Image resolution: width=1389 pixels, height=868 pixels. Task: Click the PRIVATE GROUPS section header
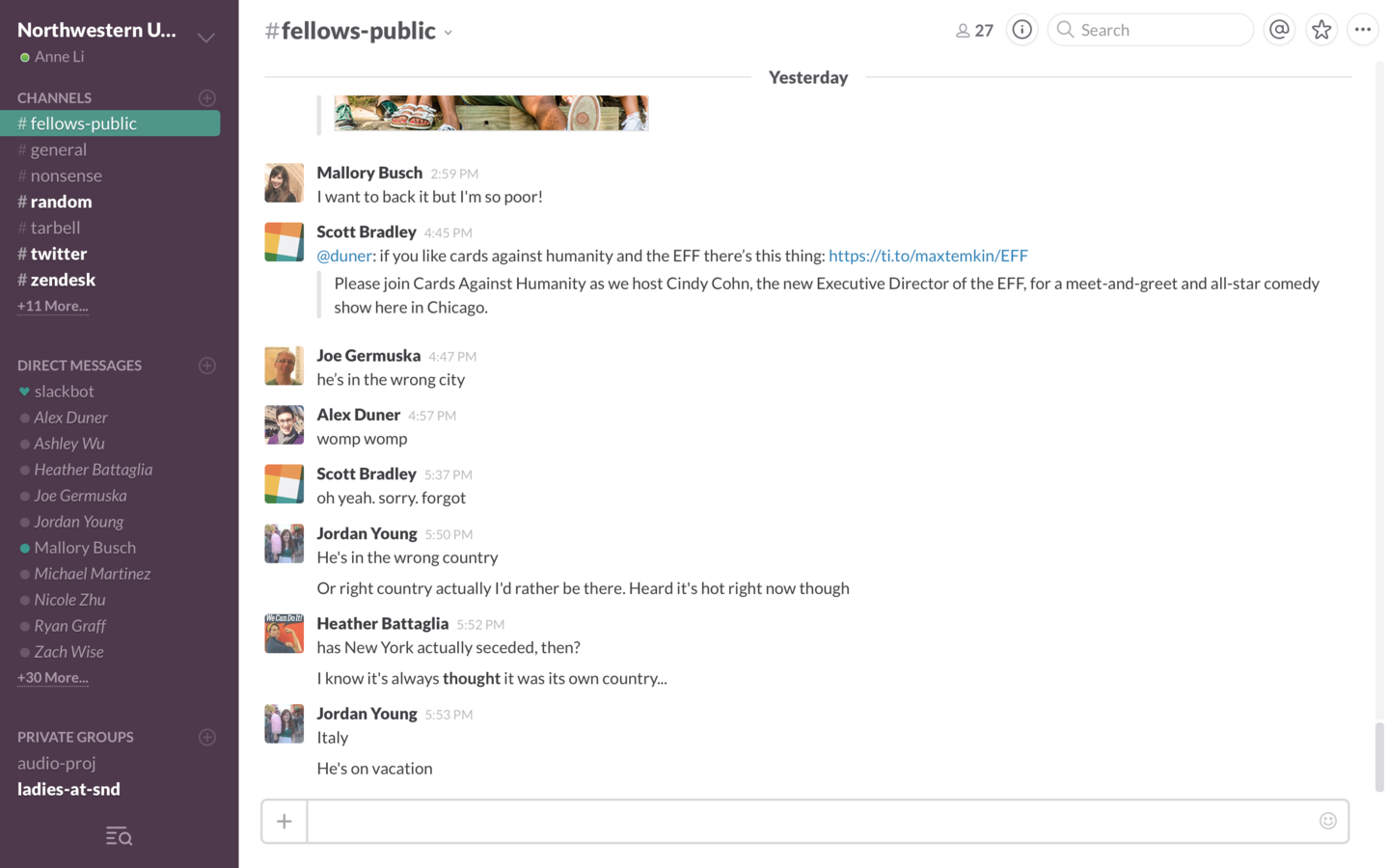point(75,737)
